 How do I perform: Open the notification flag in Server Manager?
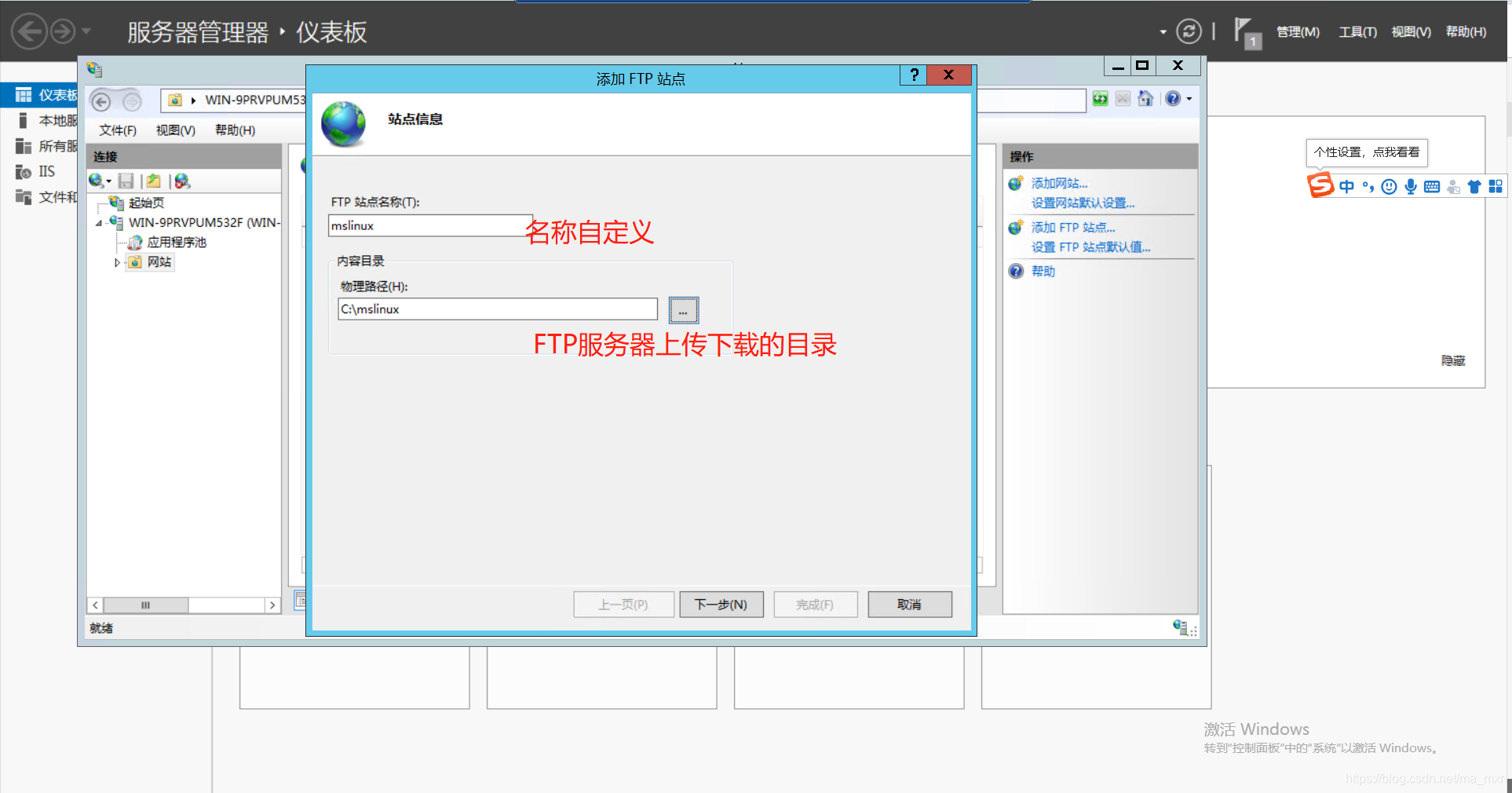1247,31
